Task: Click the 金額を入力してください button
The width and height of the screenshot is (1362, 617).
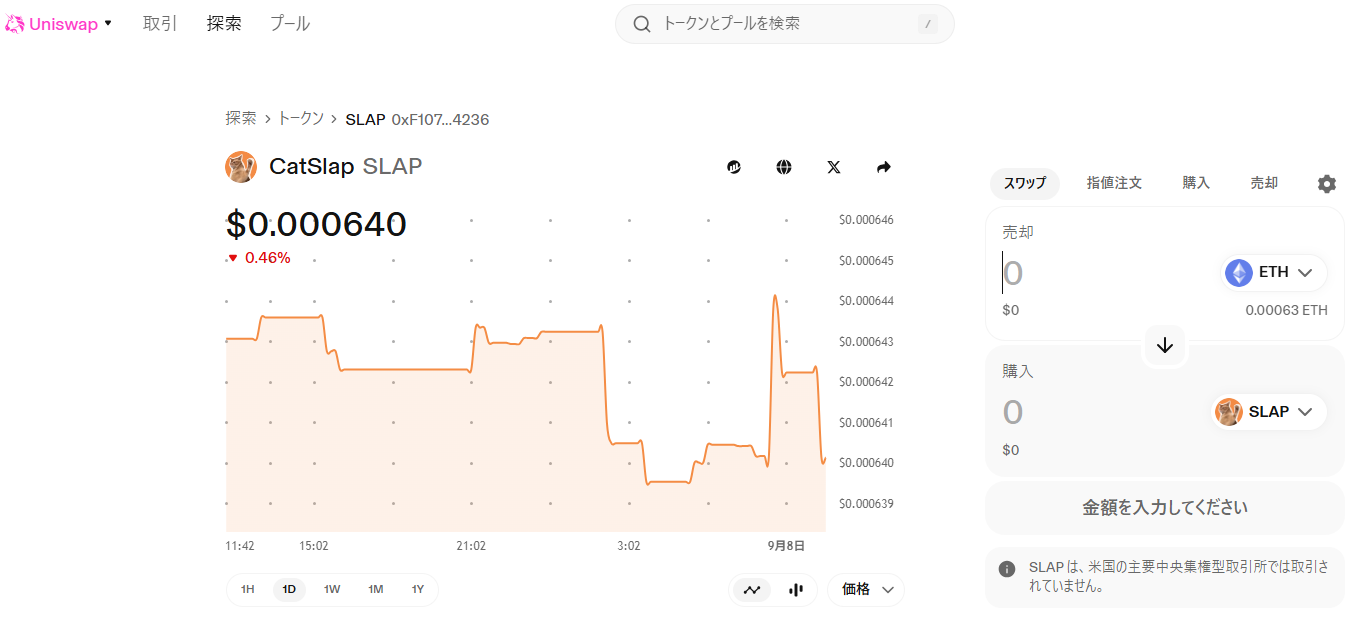Action: [x=1165, y=508]
